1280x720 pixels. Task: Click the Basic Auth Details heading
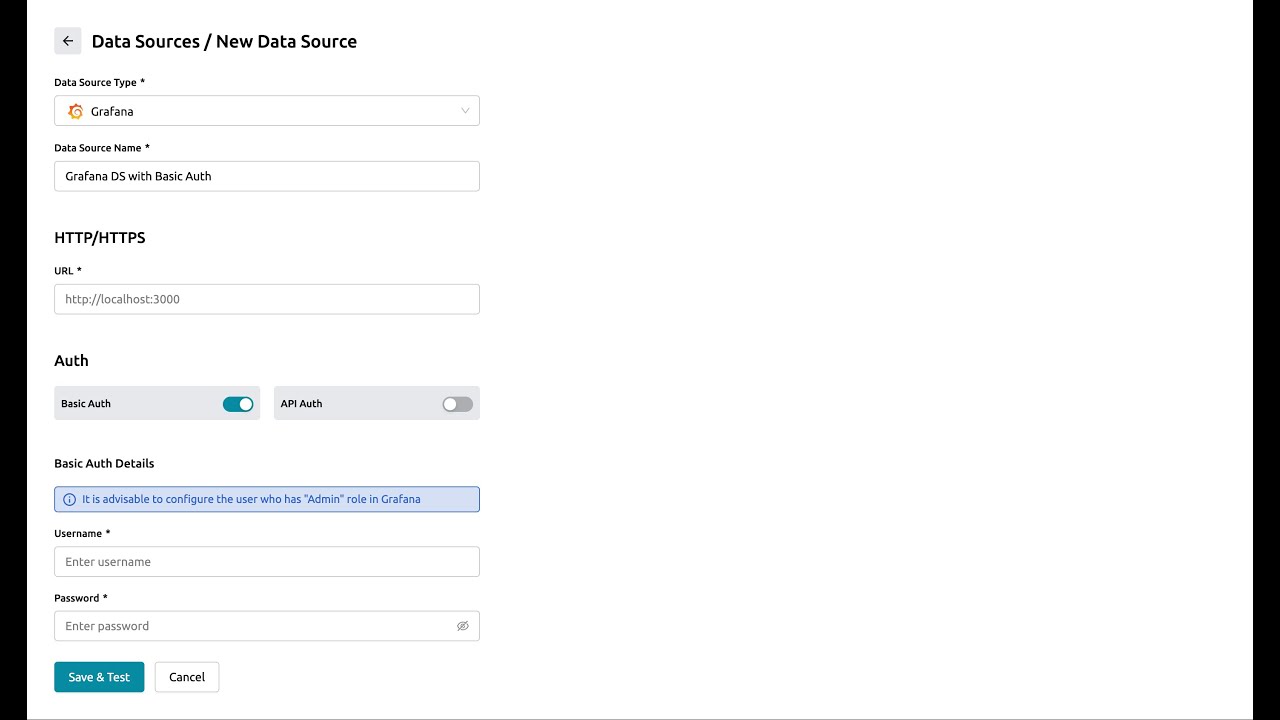point(104,463)
